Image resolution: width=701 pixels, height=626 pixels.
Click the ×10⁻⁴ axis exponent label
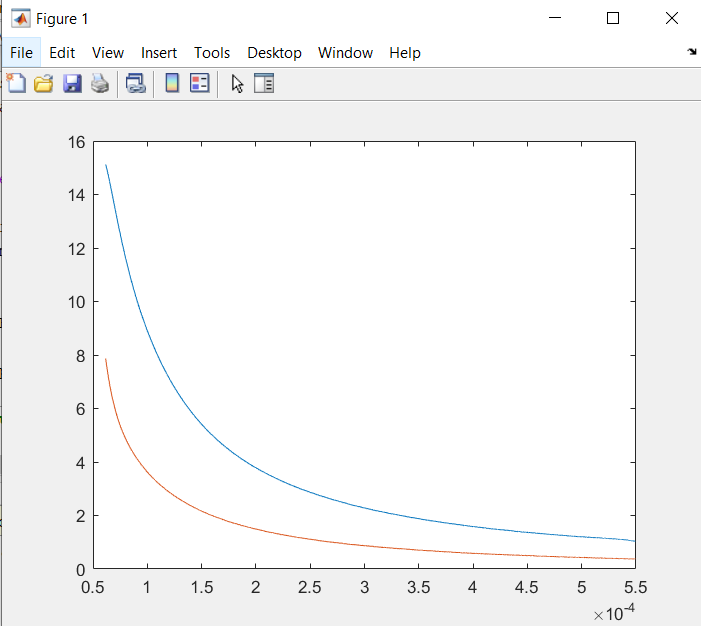click(614, 613)
